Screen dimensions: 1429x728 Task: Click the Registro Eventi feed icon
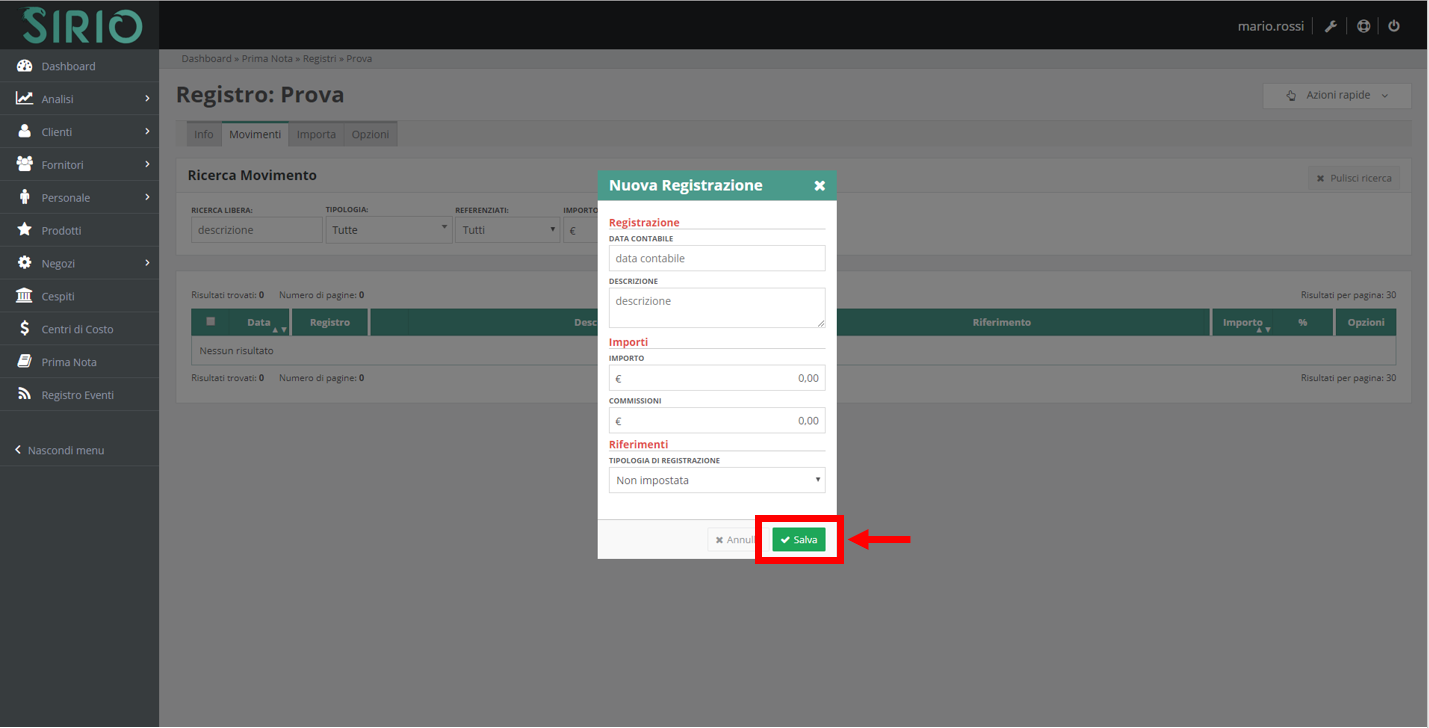coord(25,395)
